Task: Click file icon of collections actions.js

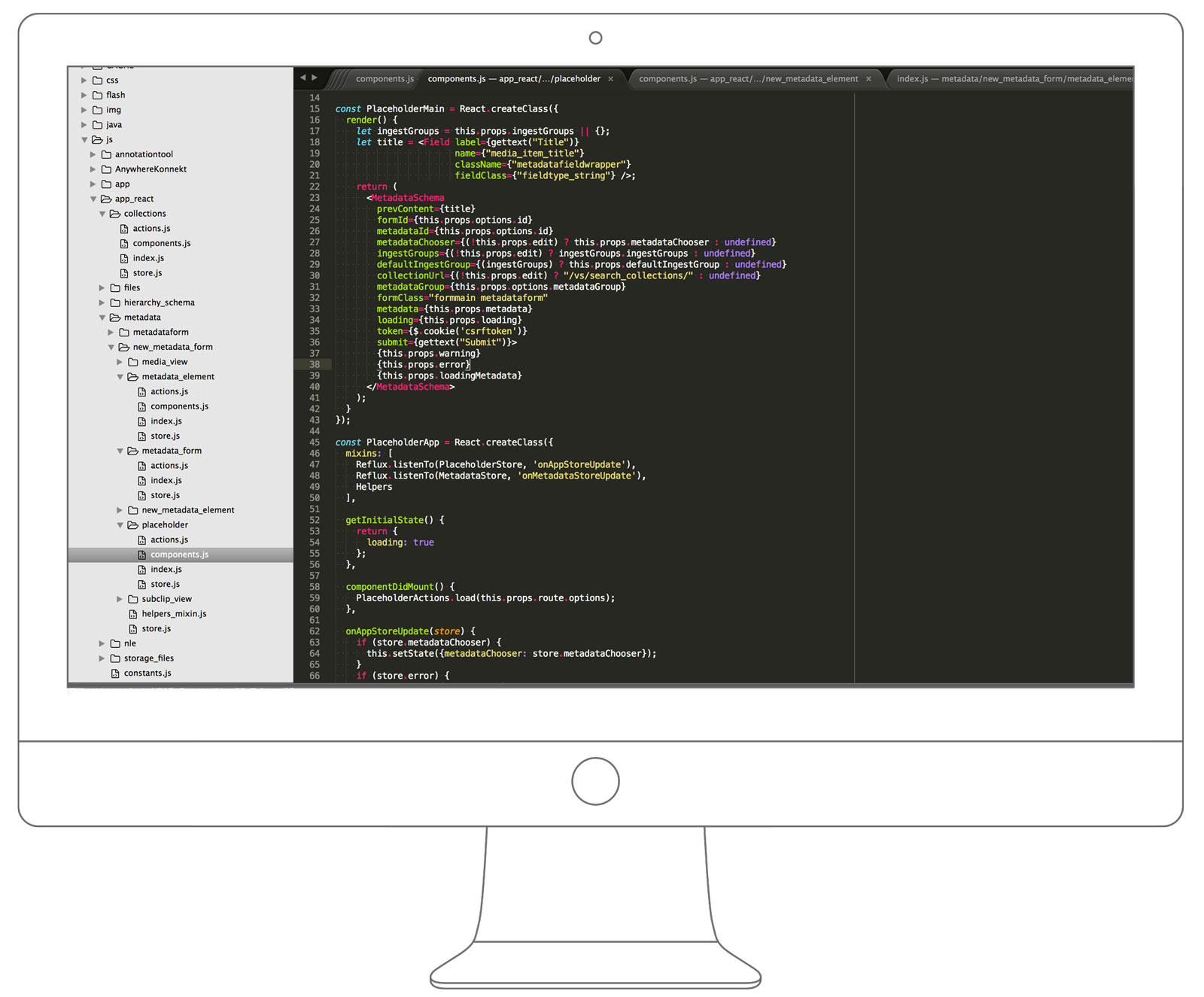Action: tap(124, 229)
